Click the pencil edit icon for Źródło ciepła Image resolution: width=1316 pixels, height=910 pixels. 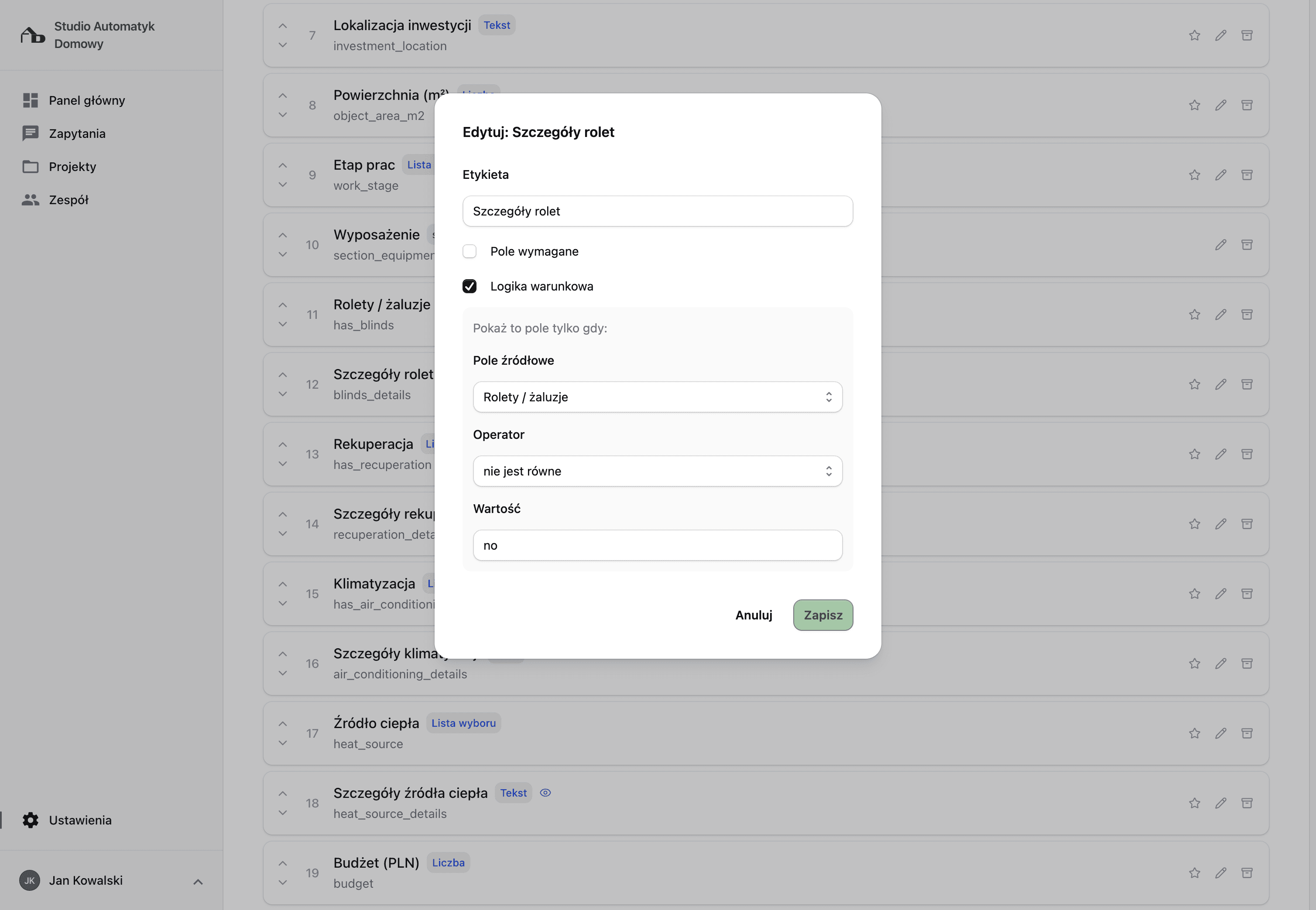coord(1221,733)
